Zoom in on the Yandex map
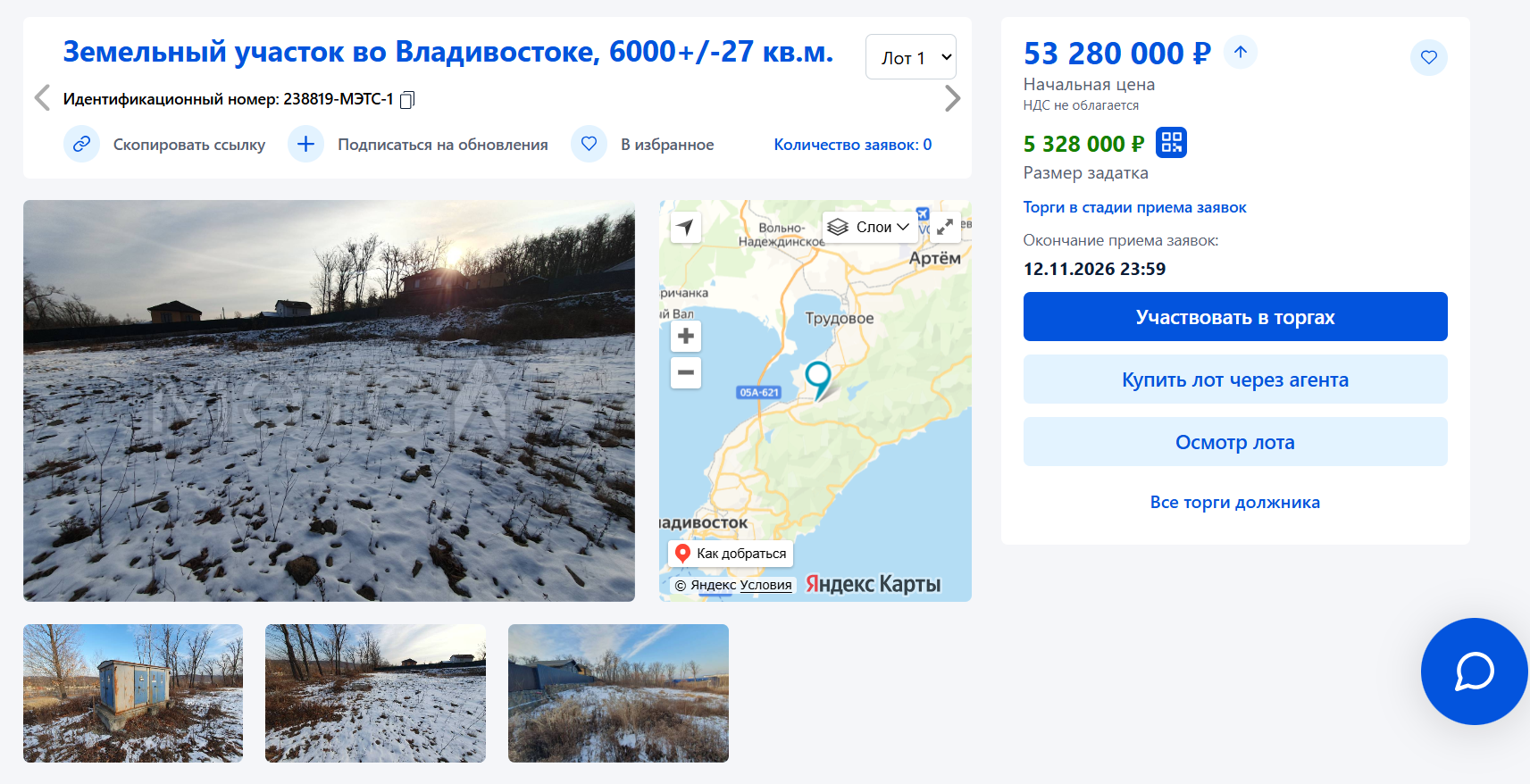Image resolution: width=1530 pixels, height=784 pixels. point(686,336)
